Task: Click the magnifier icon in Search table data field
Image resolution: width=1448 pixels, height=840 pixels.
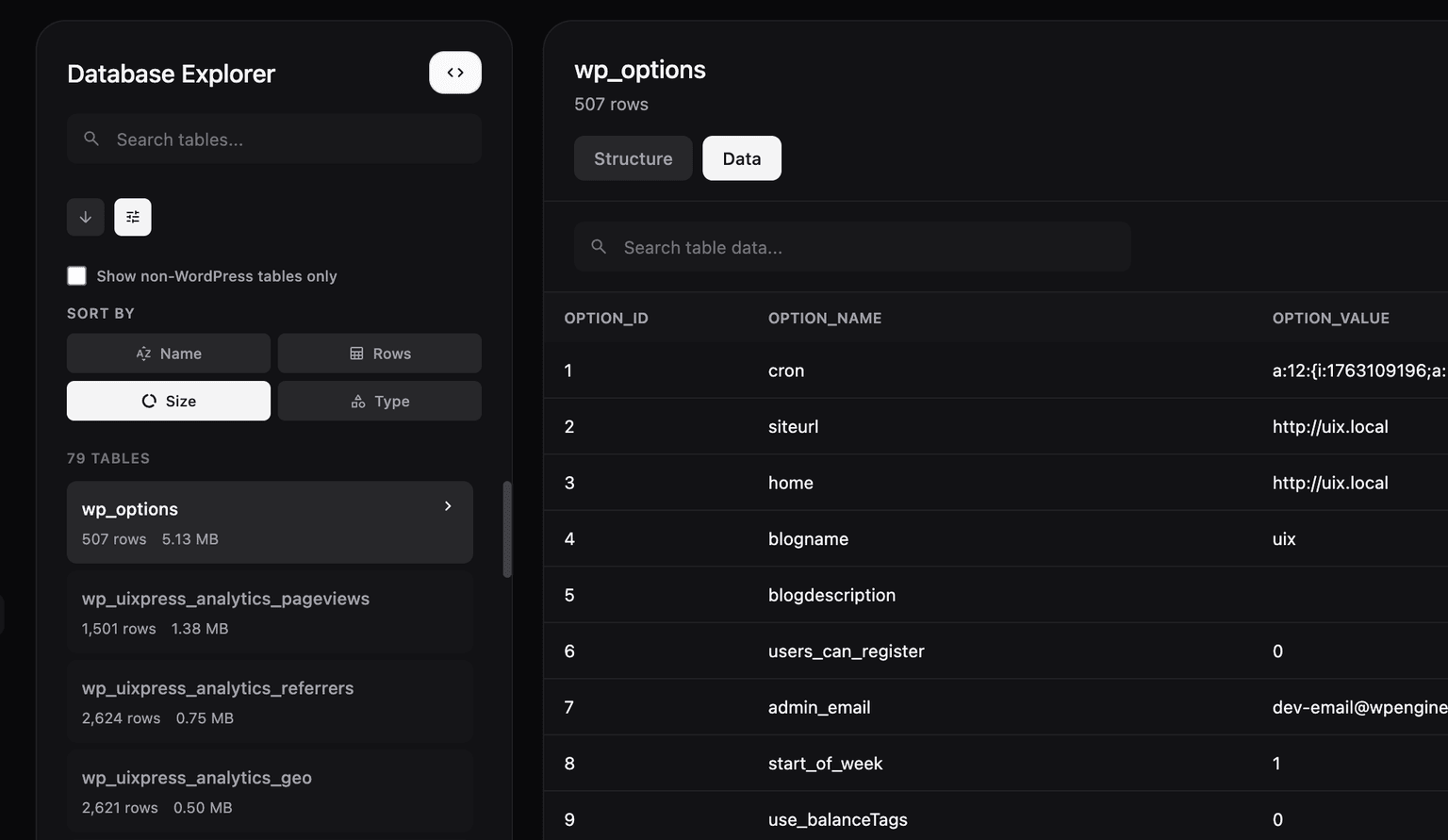Action: [599, 246]
